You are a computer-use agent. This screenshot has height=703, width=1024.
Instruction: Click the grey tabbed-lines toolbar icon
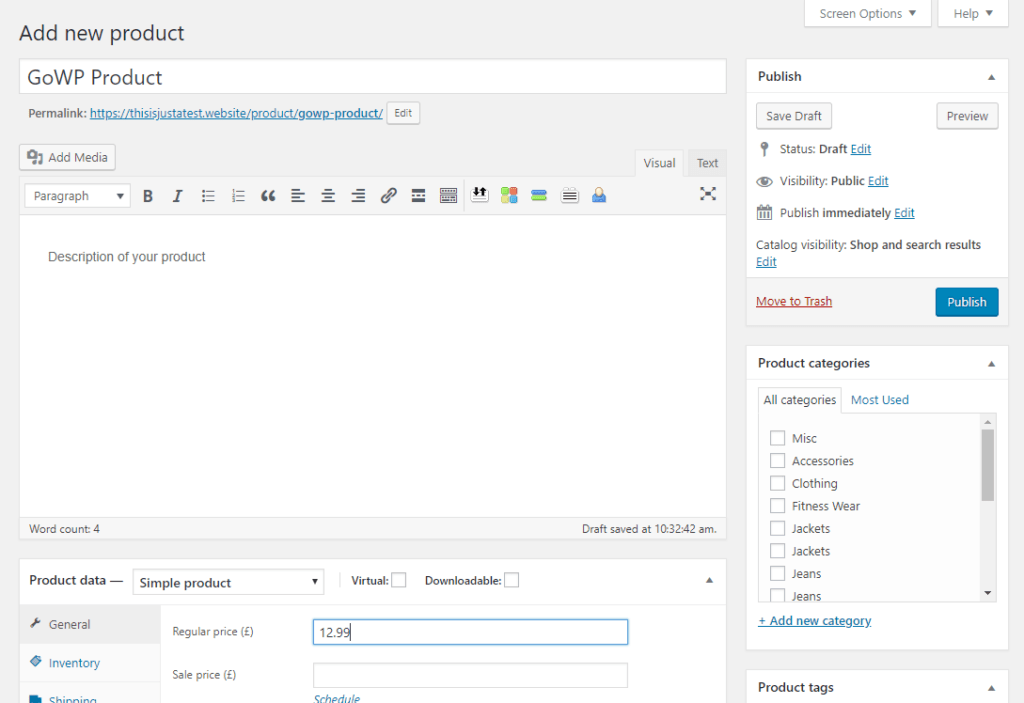point(569,195)
